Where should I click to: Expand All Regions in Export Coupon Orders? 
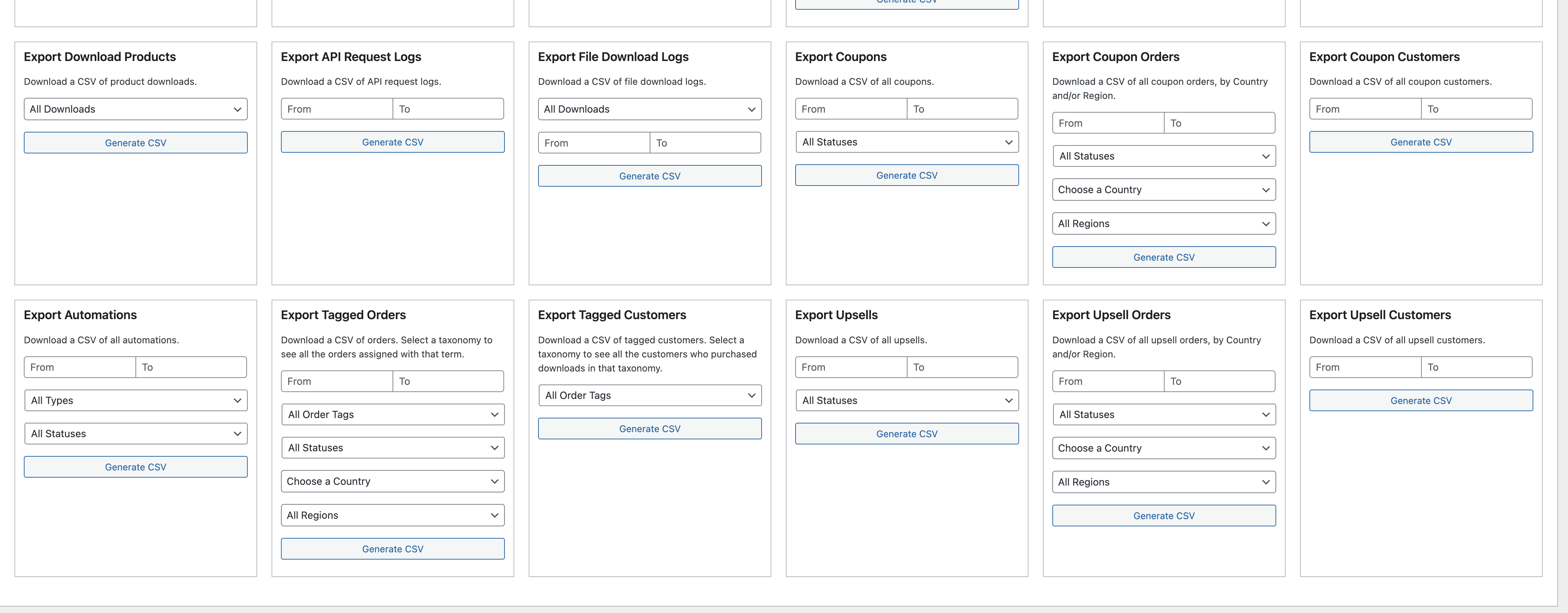click(x=1163, y=223)
